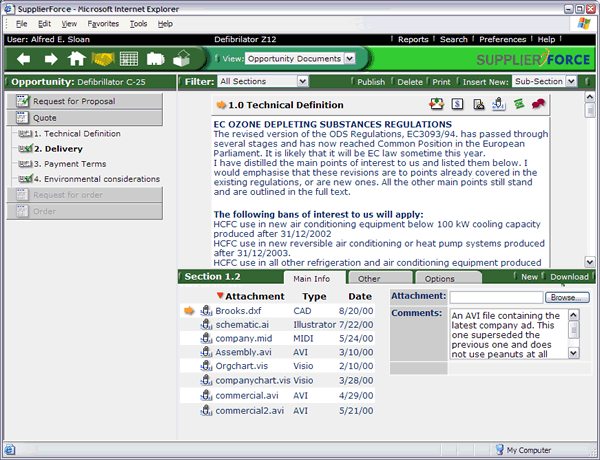
Task: Select the Brooks.dxf file name
Action: click(238, 311)
